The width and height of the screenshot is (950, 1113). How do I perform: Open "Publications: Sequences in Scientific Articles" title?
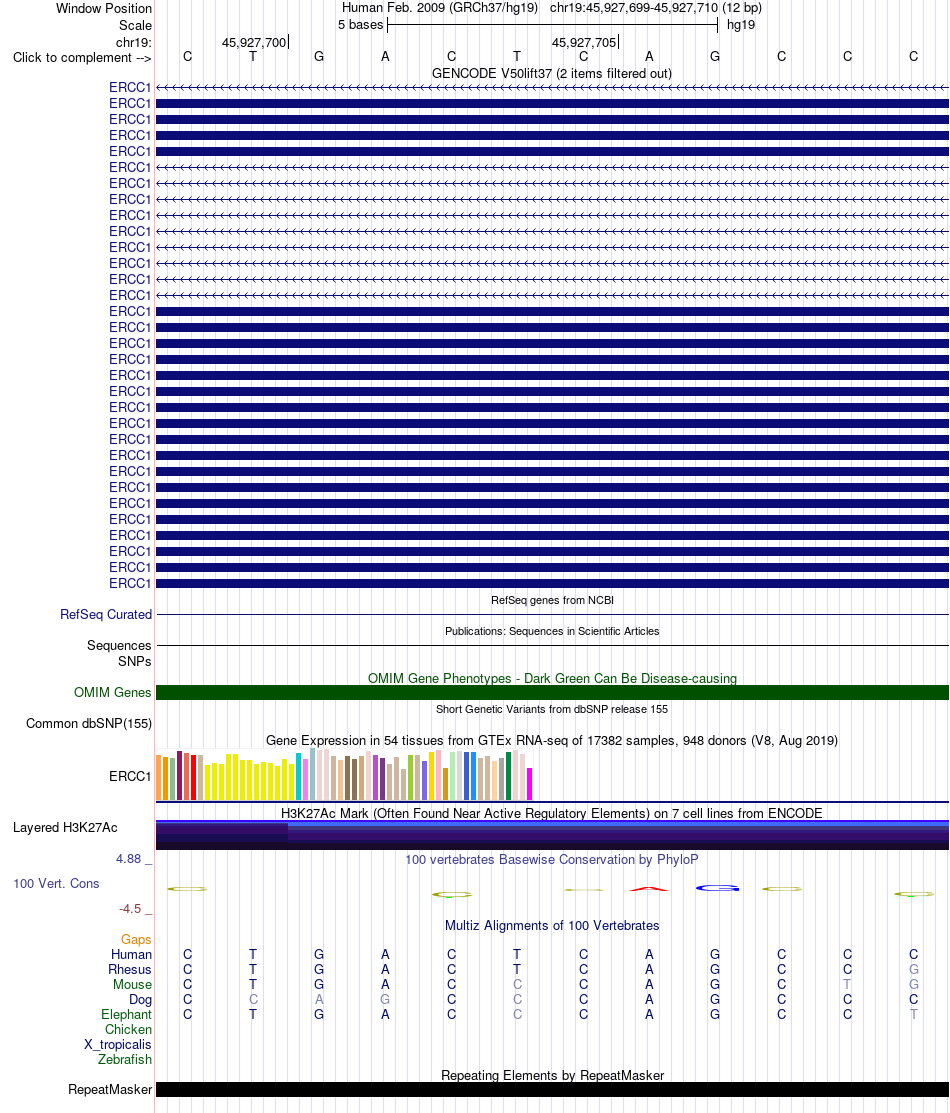552,631
